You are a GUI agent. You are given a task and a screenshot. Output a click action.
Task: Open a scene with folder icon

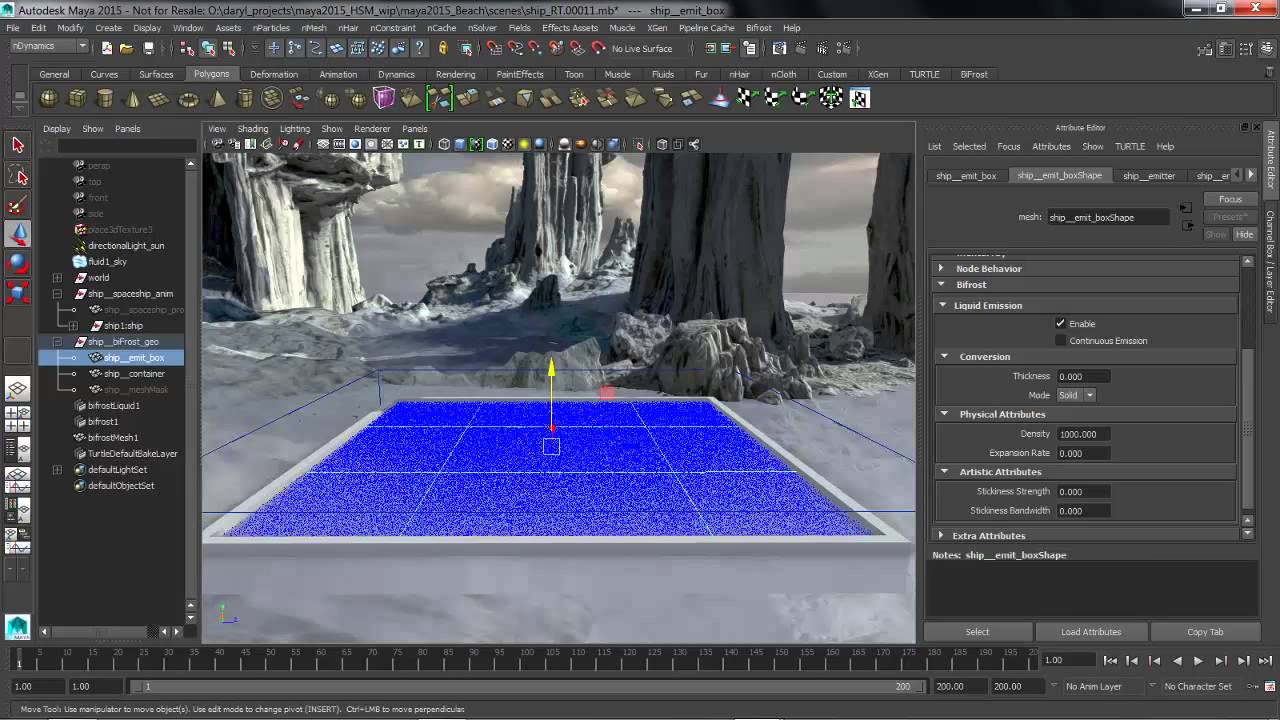point(127,48)
